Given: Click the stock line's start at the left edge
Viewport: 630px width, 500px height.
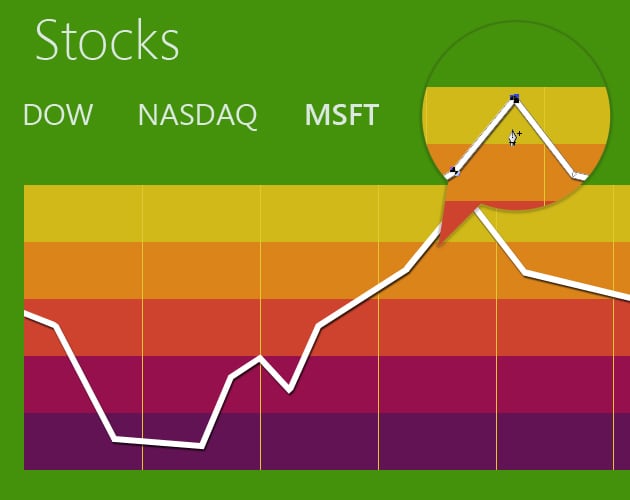Looking at the screenshot, I should click(28, 315).
